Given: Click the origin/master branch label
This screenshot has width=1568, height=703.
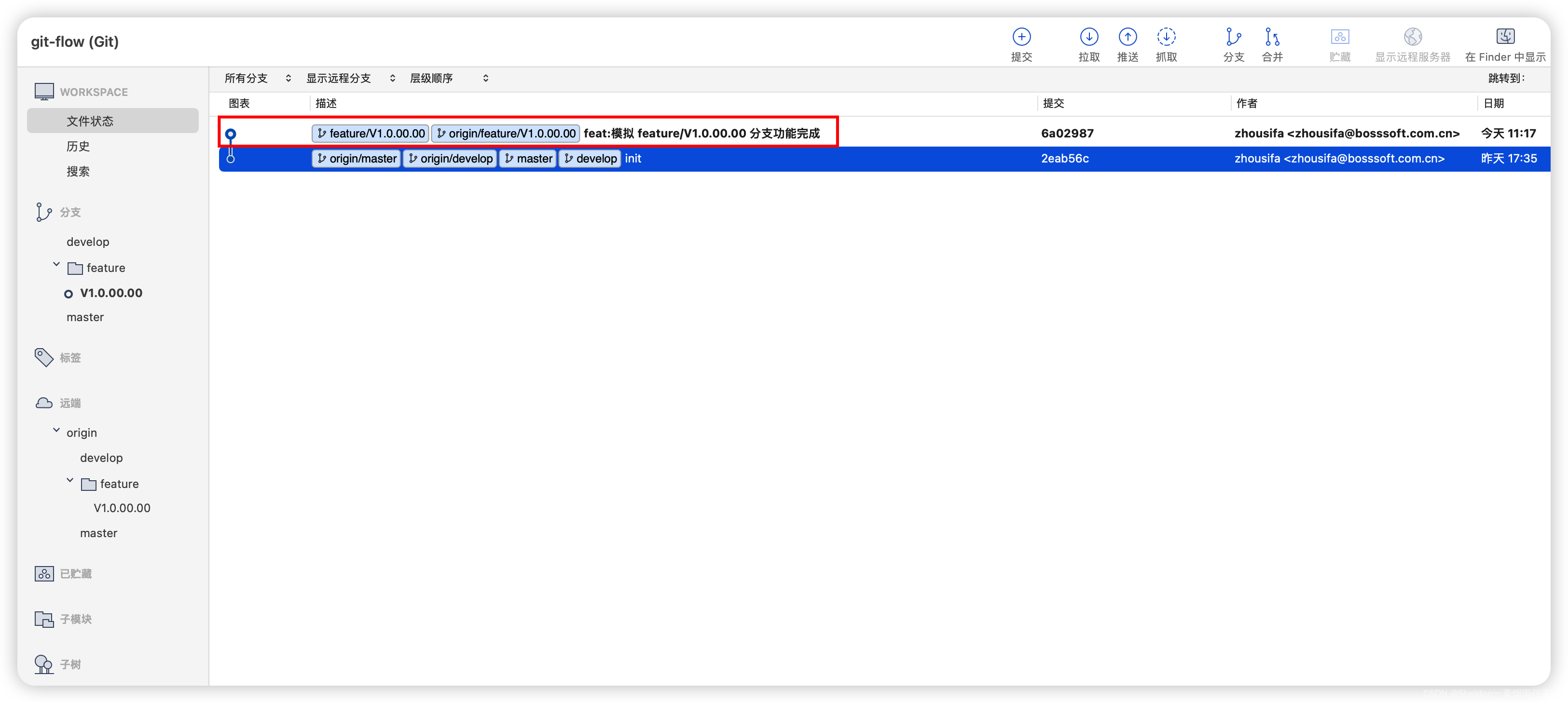Looking at the screenshot, I should [x=356, y=159].
